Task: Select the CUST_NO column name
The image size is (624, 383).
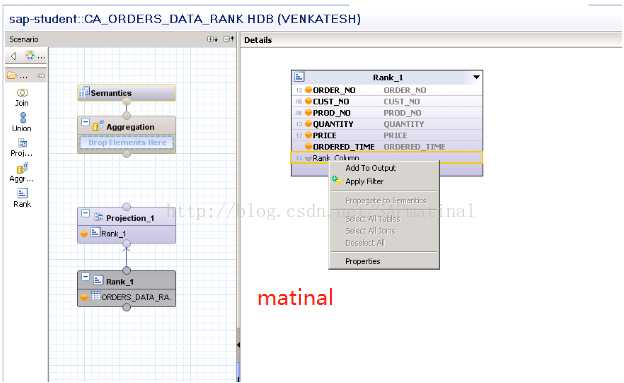Action: tap(331, 101)
